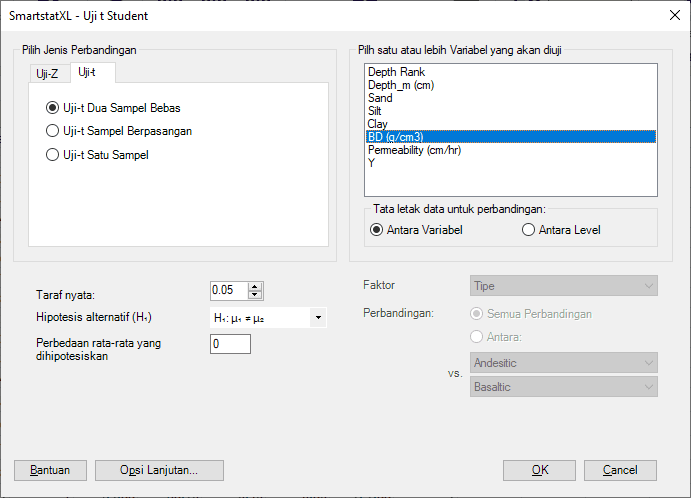The image size is (691, 498).
Task: Select Uji-t Dua Sampel Bebas option
Action: pos(52,107)
